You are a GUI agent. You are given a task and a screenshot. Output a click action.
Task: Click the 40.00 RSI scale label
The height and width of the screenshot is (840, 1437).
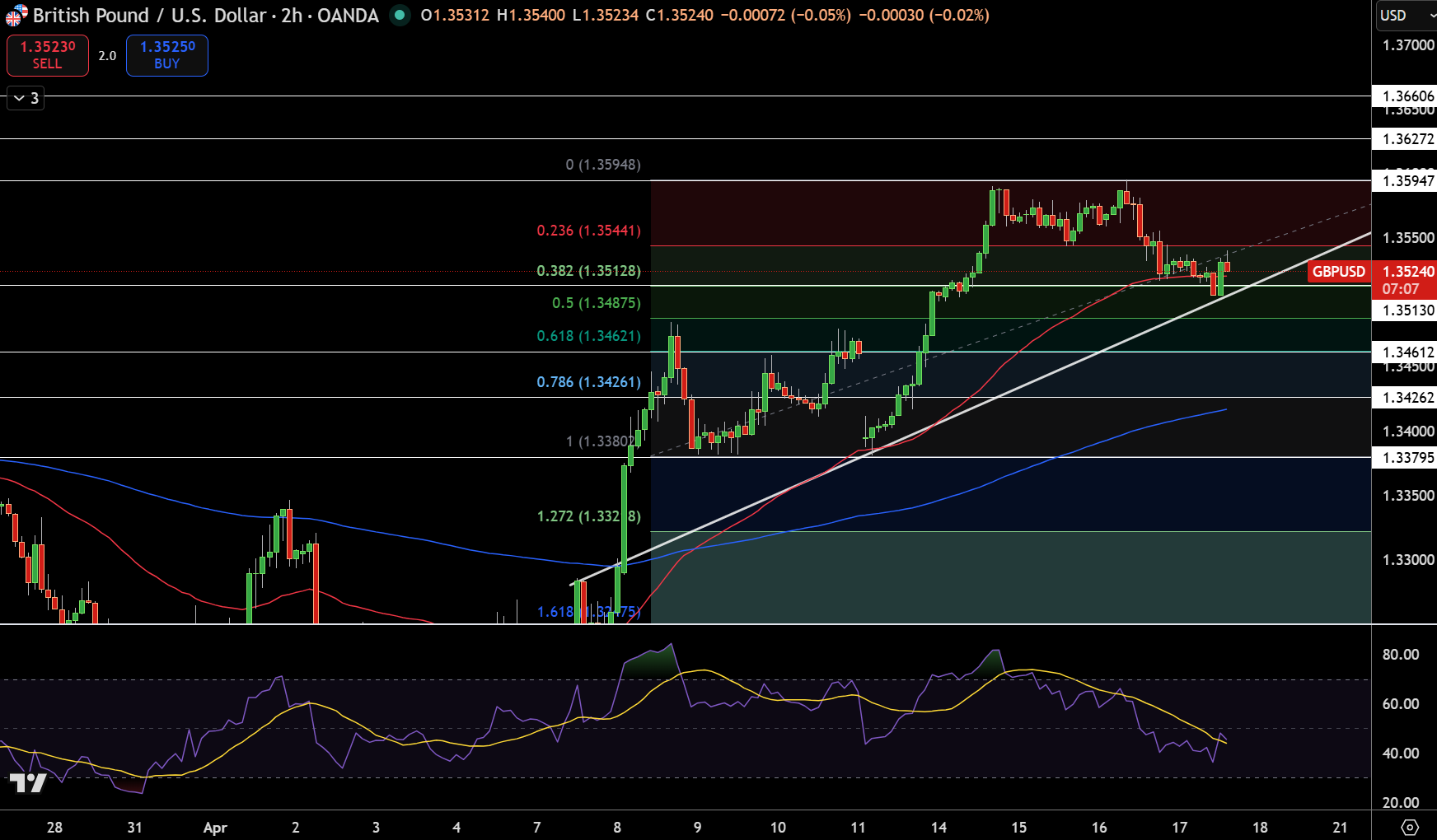(x=1401, y=754)
